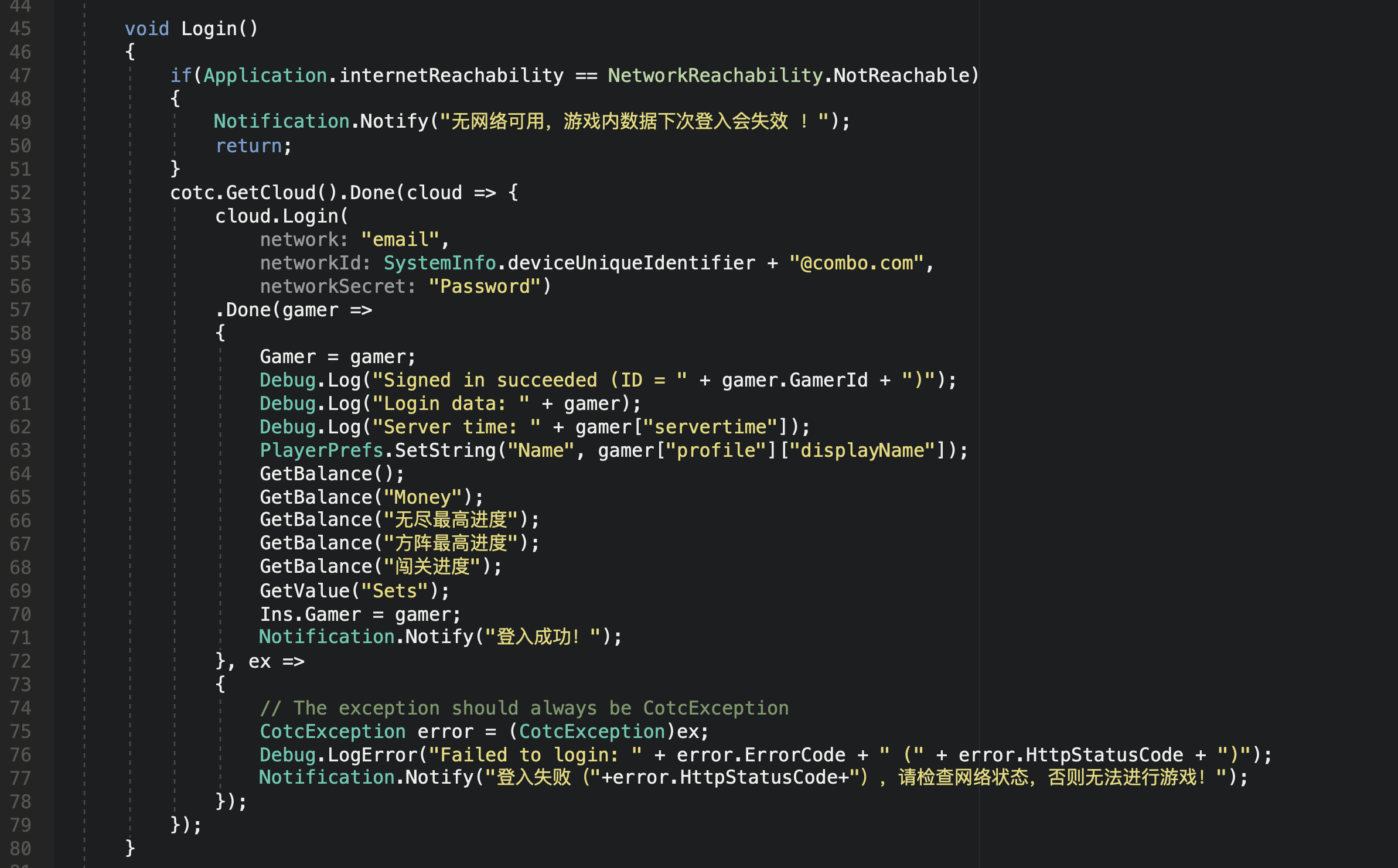
Task: Click internetReachability on line 47
Action: coord(451,76)
